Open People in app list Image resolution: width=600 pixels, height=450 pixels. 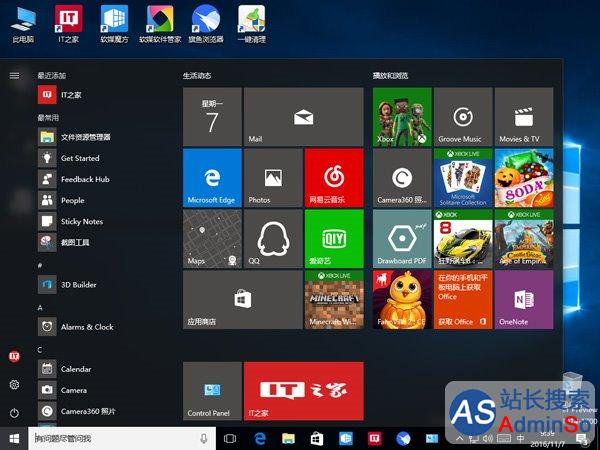coord(101,200)
